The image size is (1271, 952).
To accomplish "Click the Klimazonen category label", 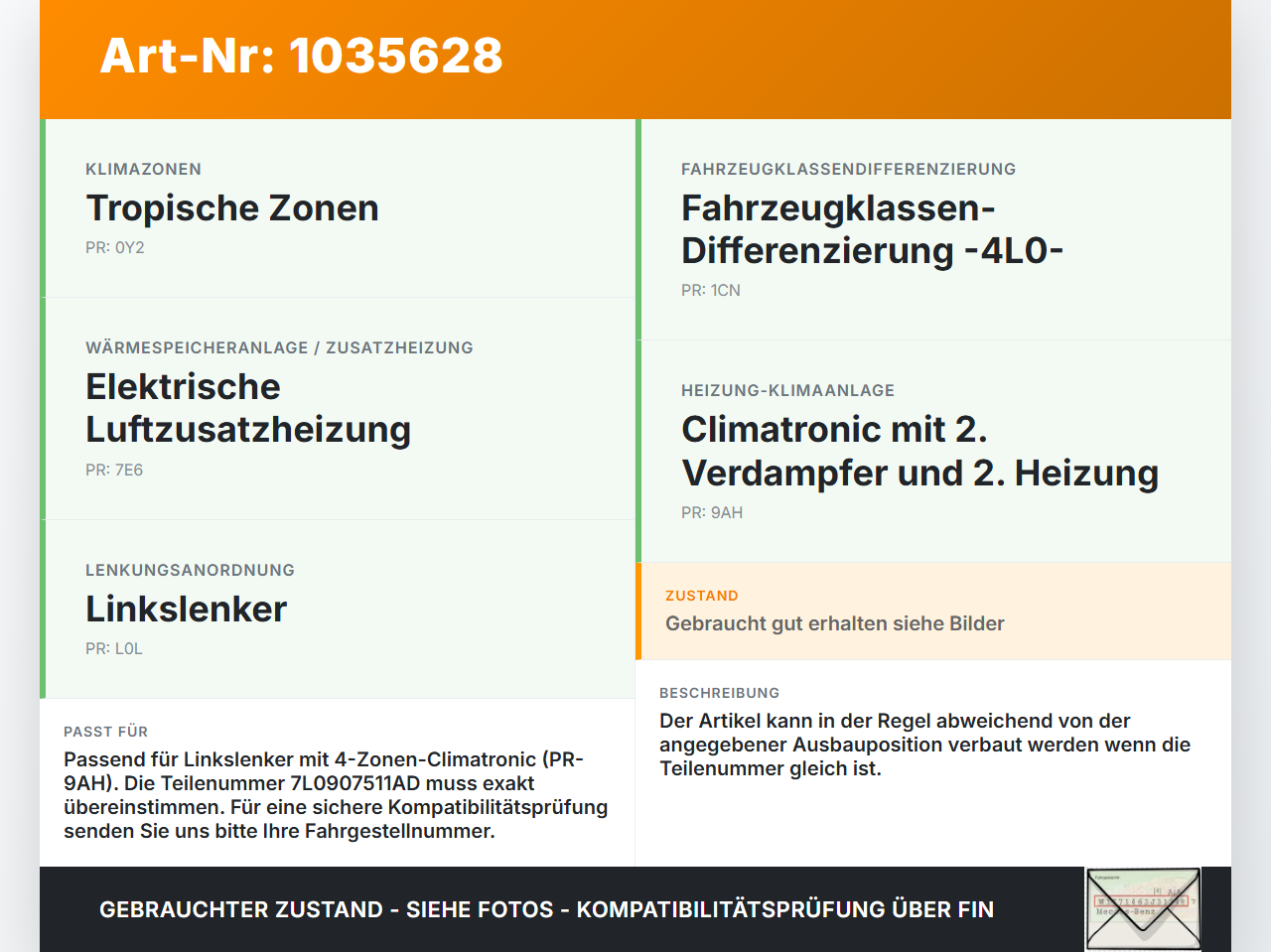I will 143,169.
